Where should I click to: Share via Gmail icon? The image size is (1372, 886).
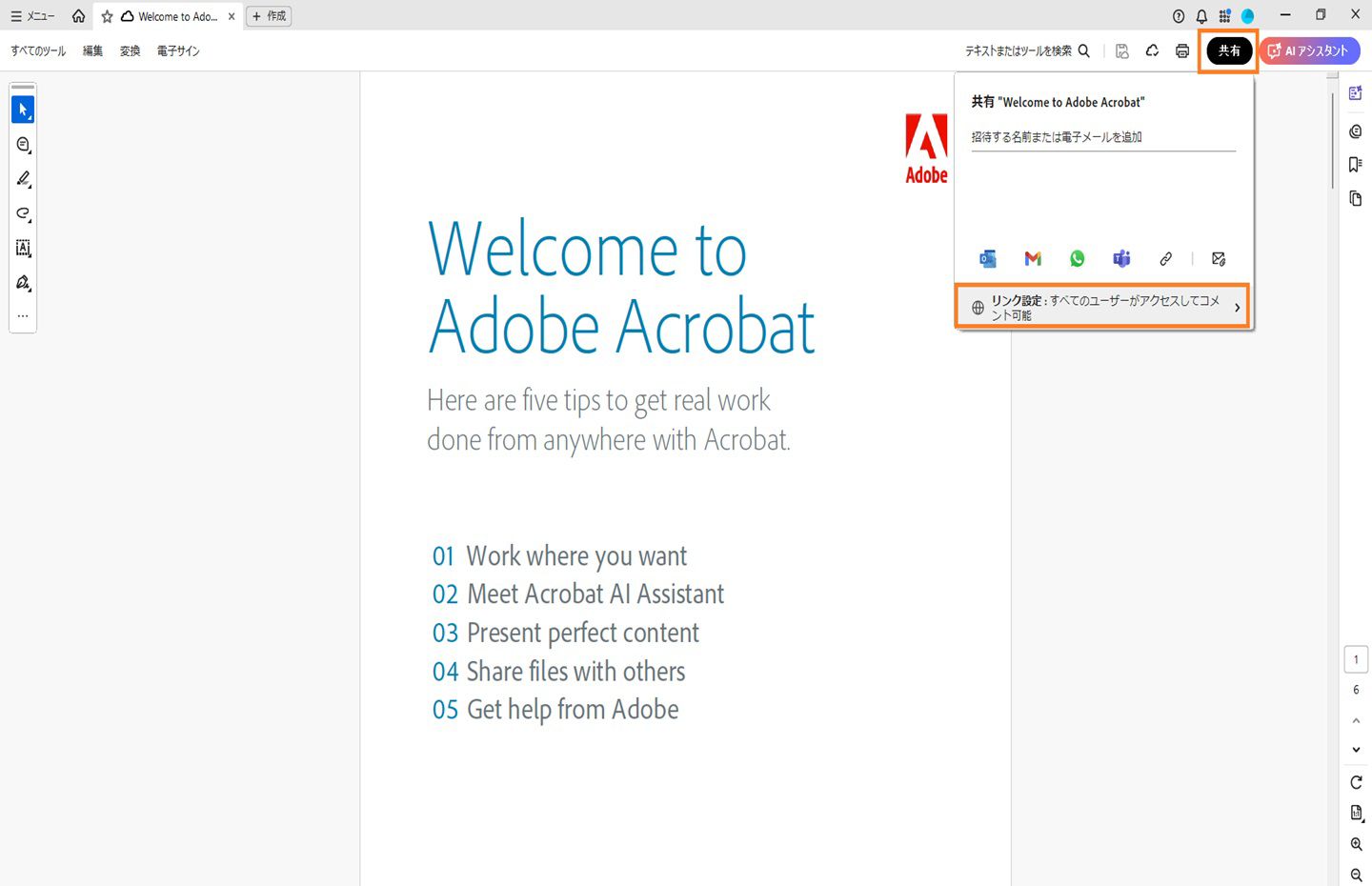(x=1033, y=259)
